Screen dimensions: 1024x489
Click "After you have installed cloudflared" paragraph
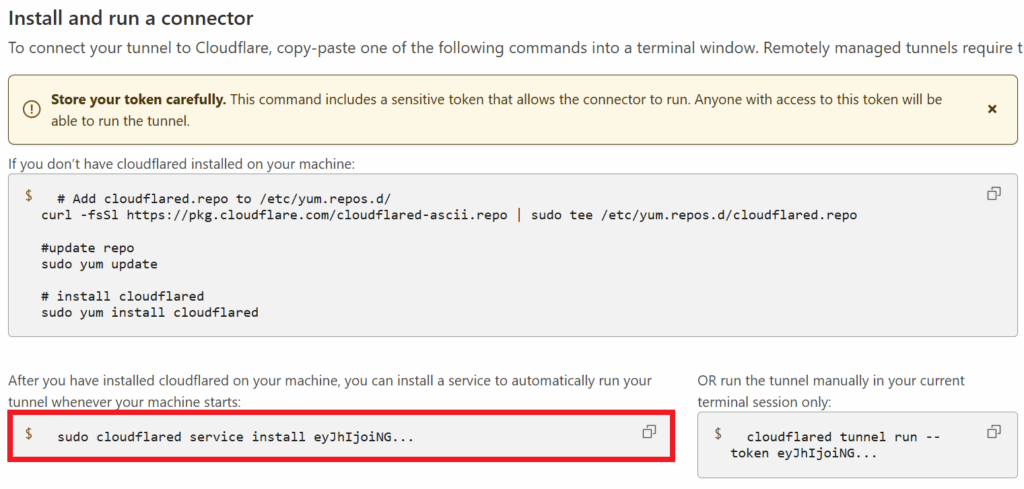[x=330, y=392]
